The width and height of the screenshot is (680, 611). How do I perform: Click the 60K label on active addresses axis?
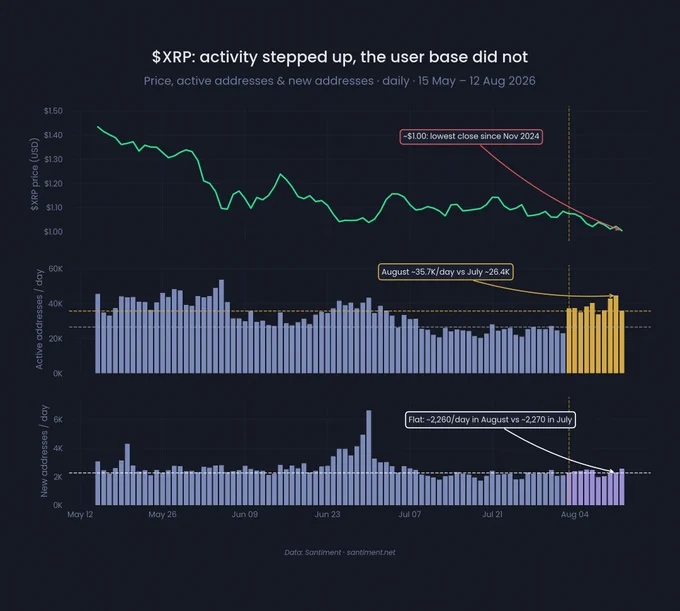coord(56,269)
